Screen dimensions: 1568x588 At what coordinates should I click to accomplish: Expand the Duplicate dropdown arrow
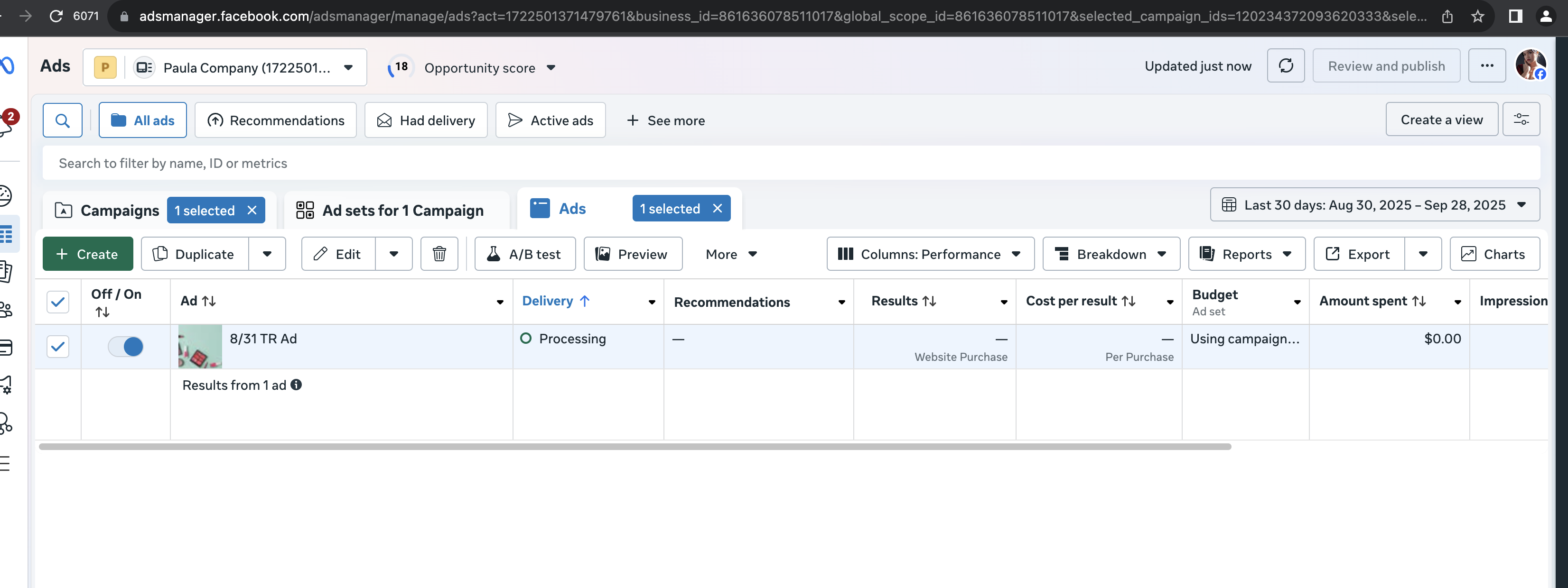tap(267, 254)
